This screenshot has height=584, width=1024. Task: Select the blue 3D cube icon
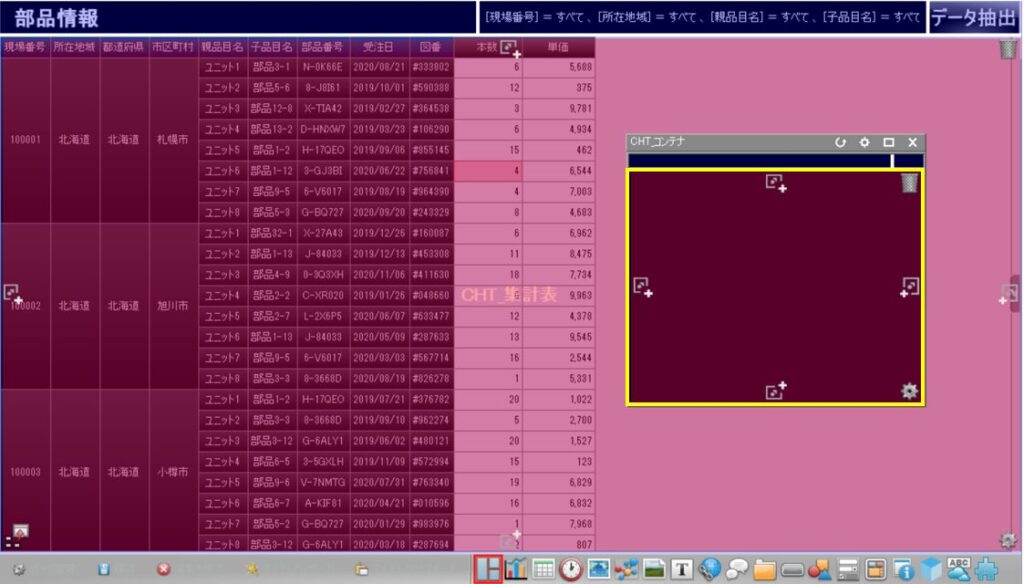pos(932,569)
